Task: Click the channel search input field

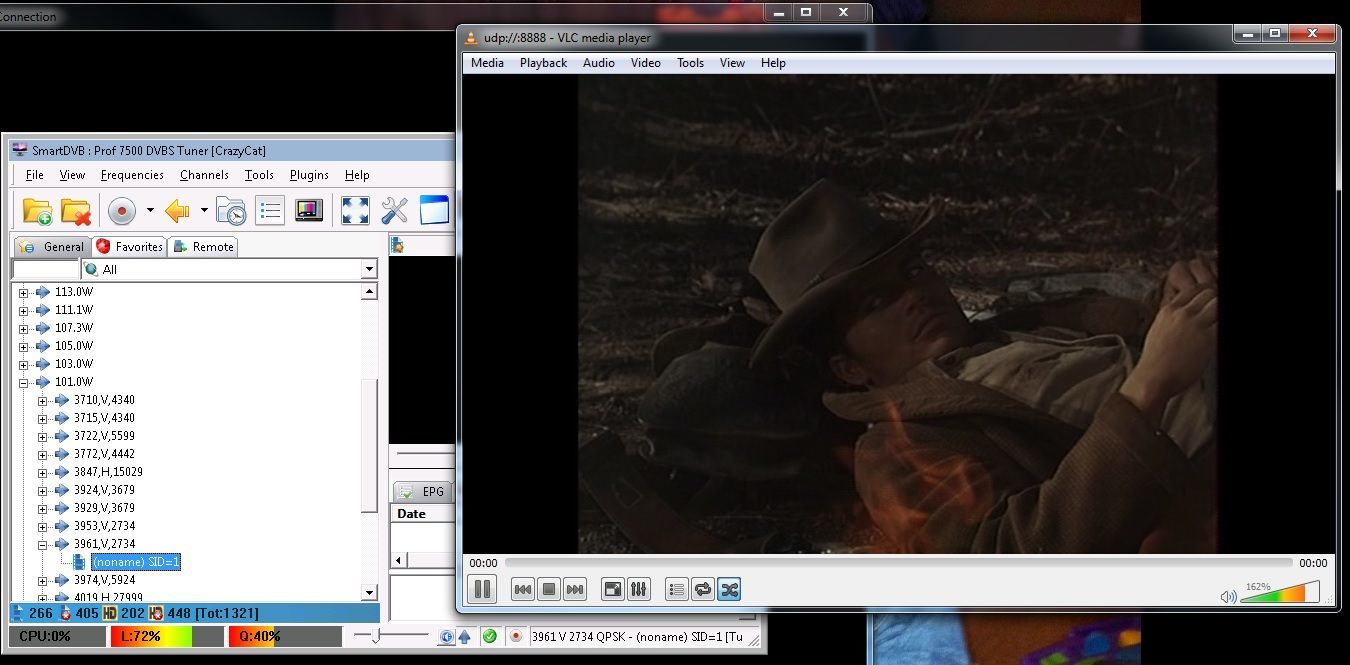Action: click(x=45, y=269)
